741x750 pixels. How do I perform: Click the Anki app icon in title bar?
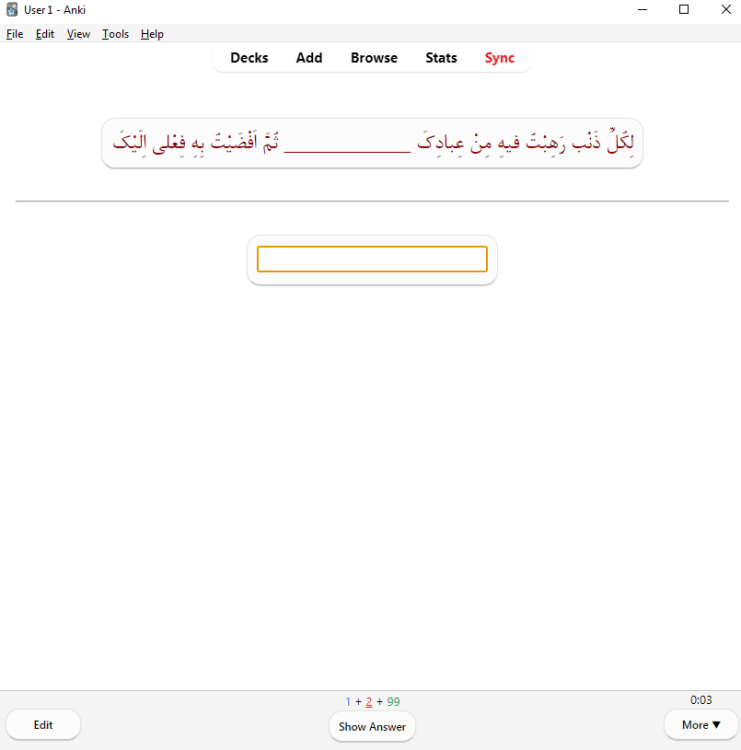pos(12,10)
